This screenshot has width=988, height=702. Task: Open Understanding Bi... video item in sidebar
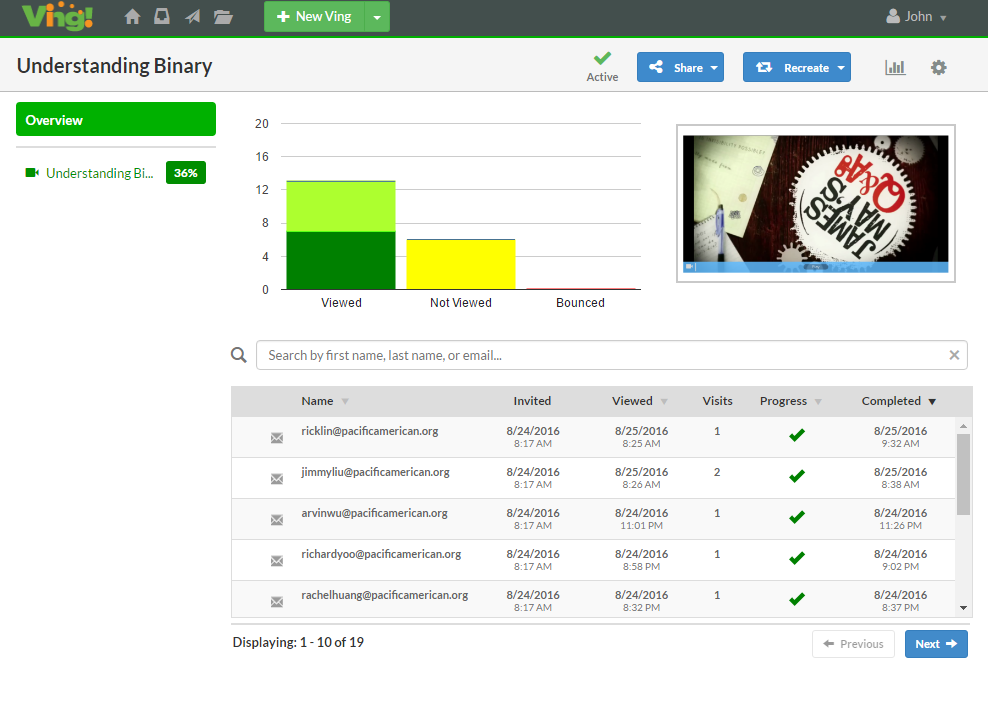pyautogui.click(x=100, y=173)
